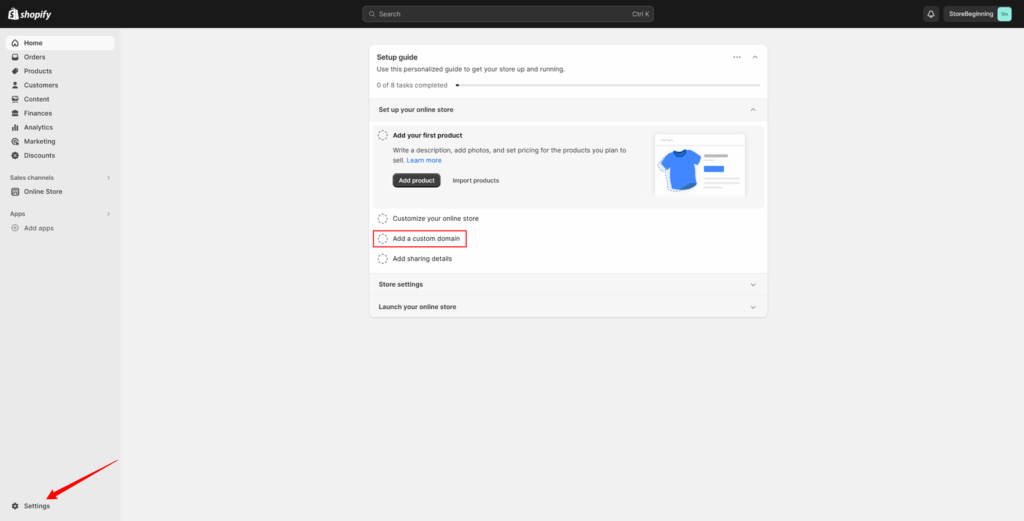Focus the Search input field
This screenshot has height=521, width=1024.
[508, 14]
